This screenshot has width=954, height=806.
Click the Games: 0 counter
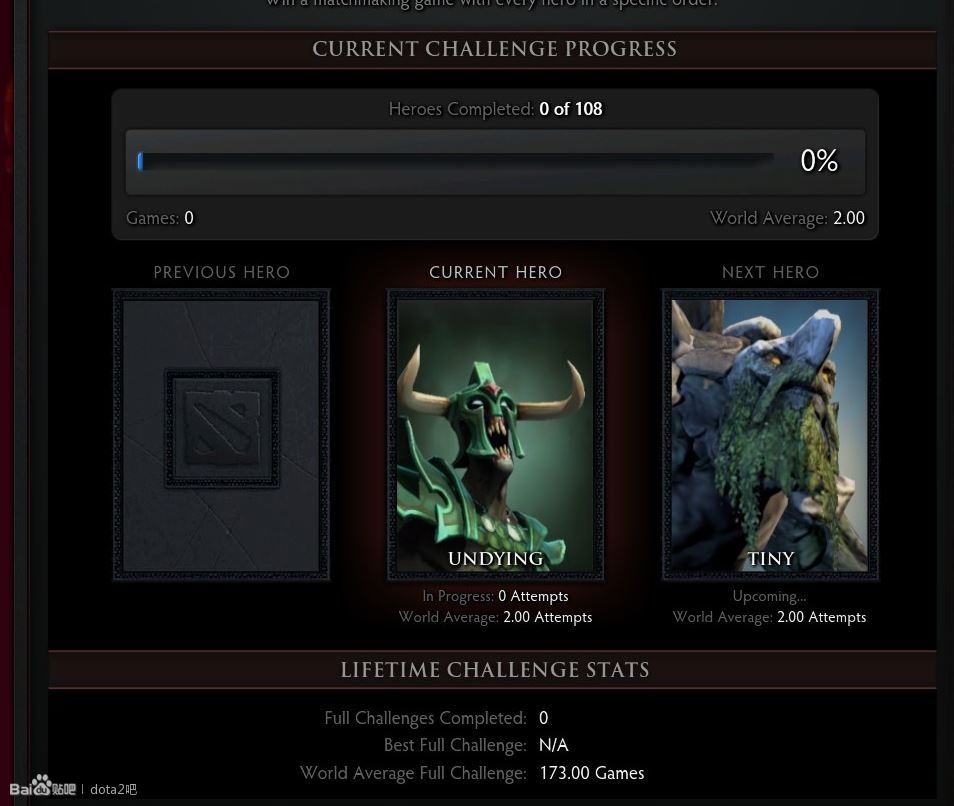point(159,218)
